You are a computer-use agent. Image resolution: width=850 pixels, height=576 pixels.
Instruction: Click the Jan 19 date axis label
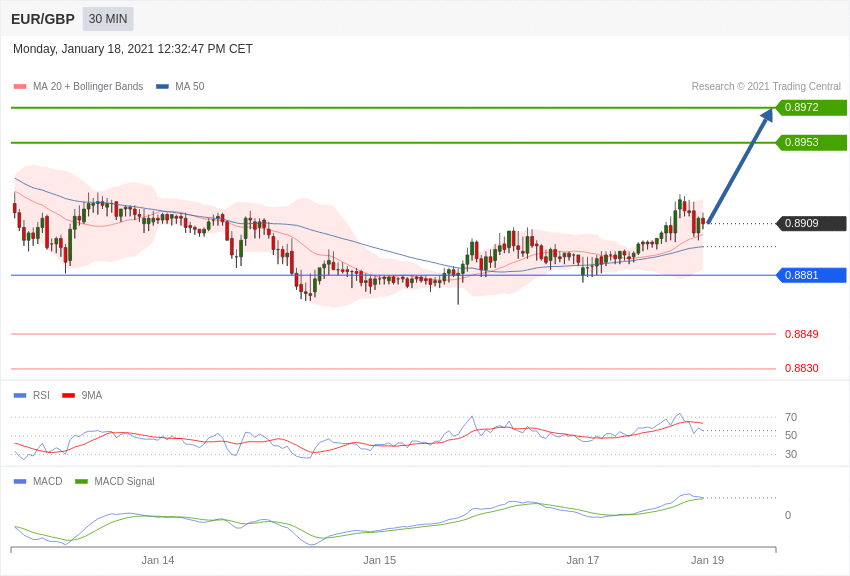(707, 560)
